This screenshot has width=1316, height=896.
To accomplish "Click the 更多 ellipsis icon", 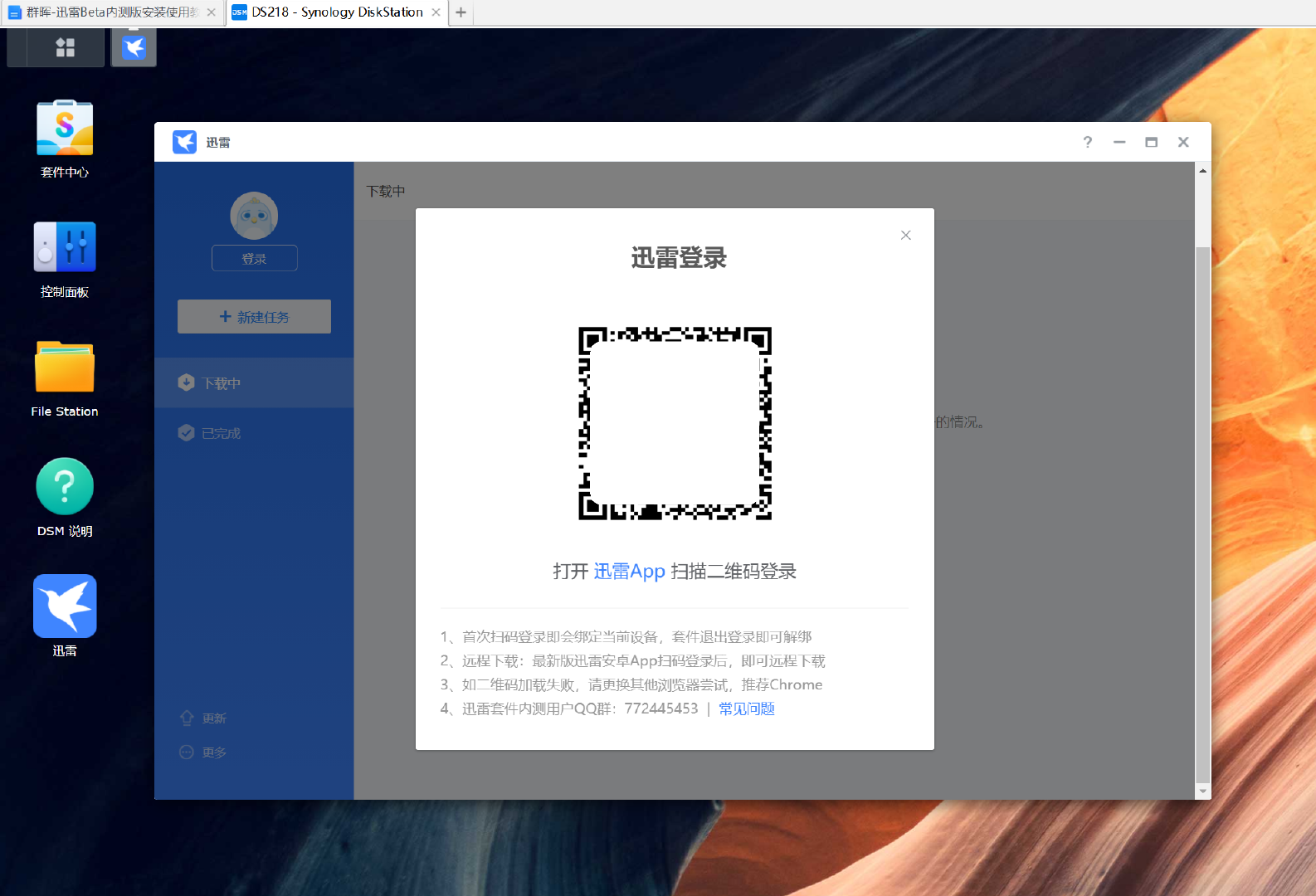I will 187,752.
